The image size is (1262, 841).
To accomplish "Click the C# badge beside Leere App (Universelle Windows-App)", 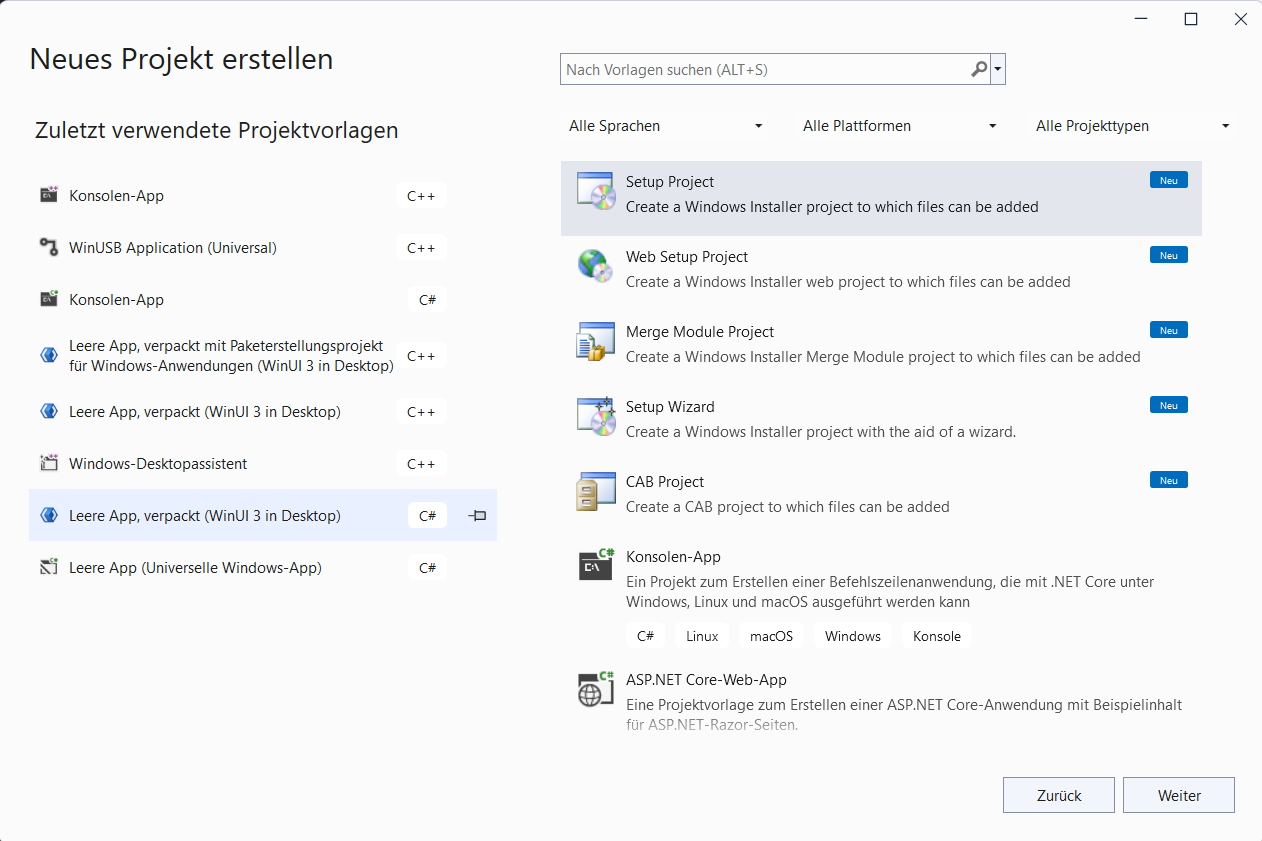I will [x=427, y=567].
